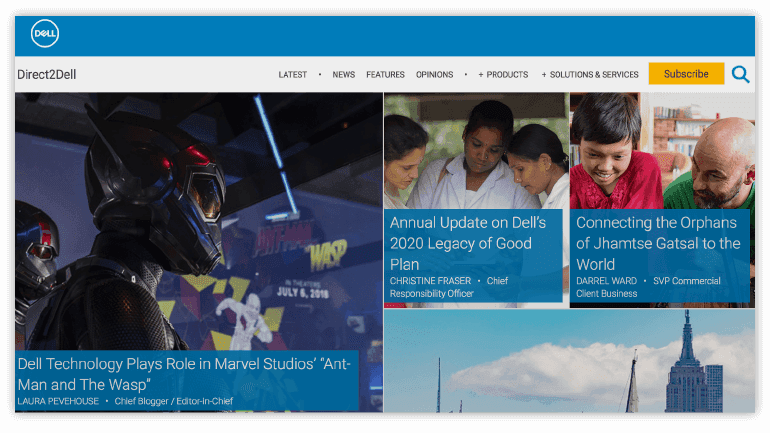Click author name DARREL WARD
This screenshot has width=770, height=433.
pyautogui.click(x=606, y=281)
